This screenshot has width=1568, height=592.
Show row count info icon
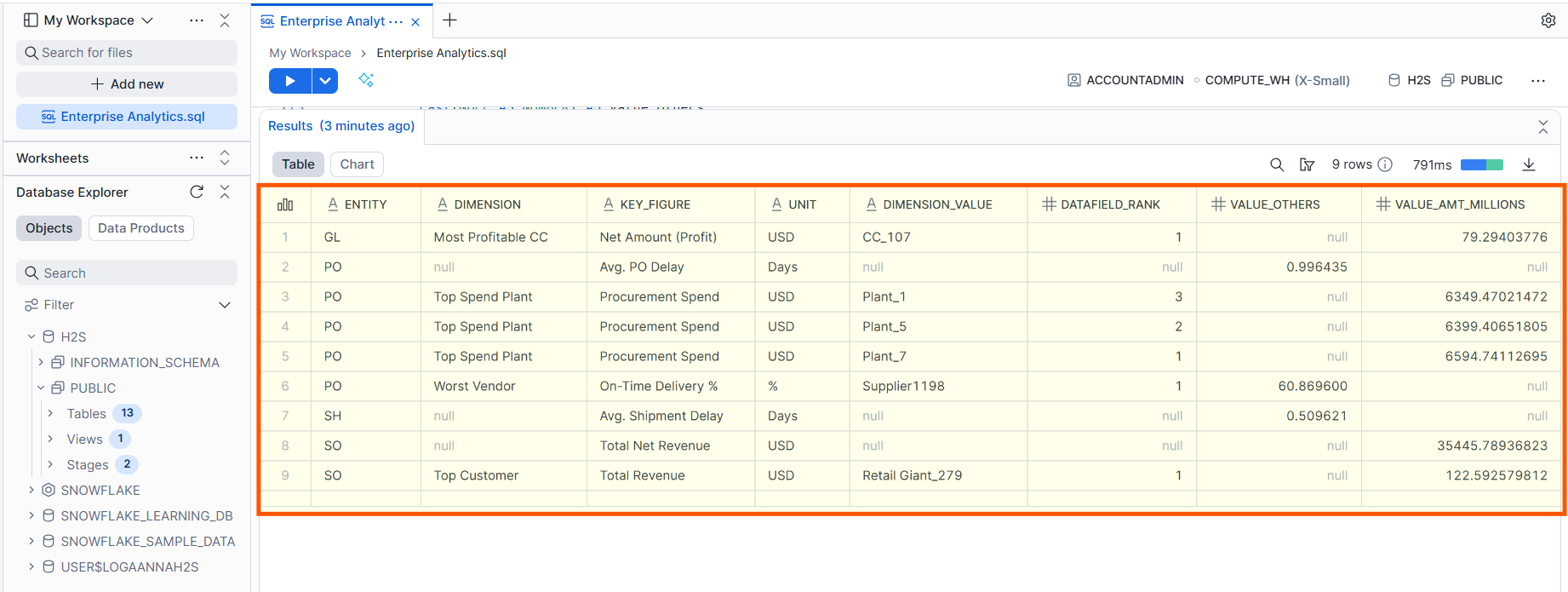(1385, 164)
